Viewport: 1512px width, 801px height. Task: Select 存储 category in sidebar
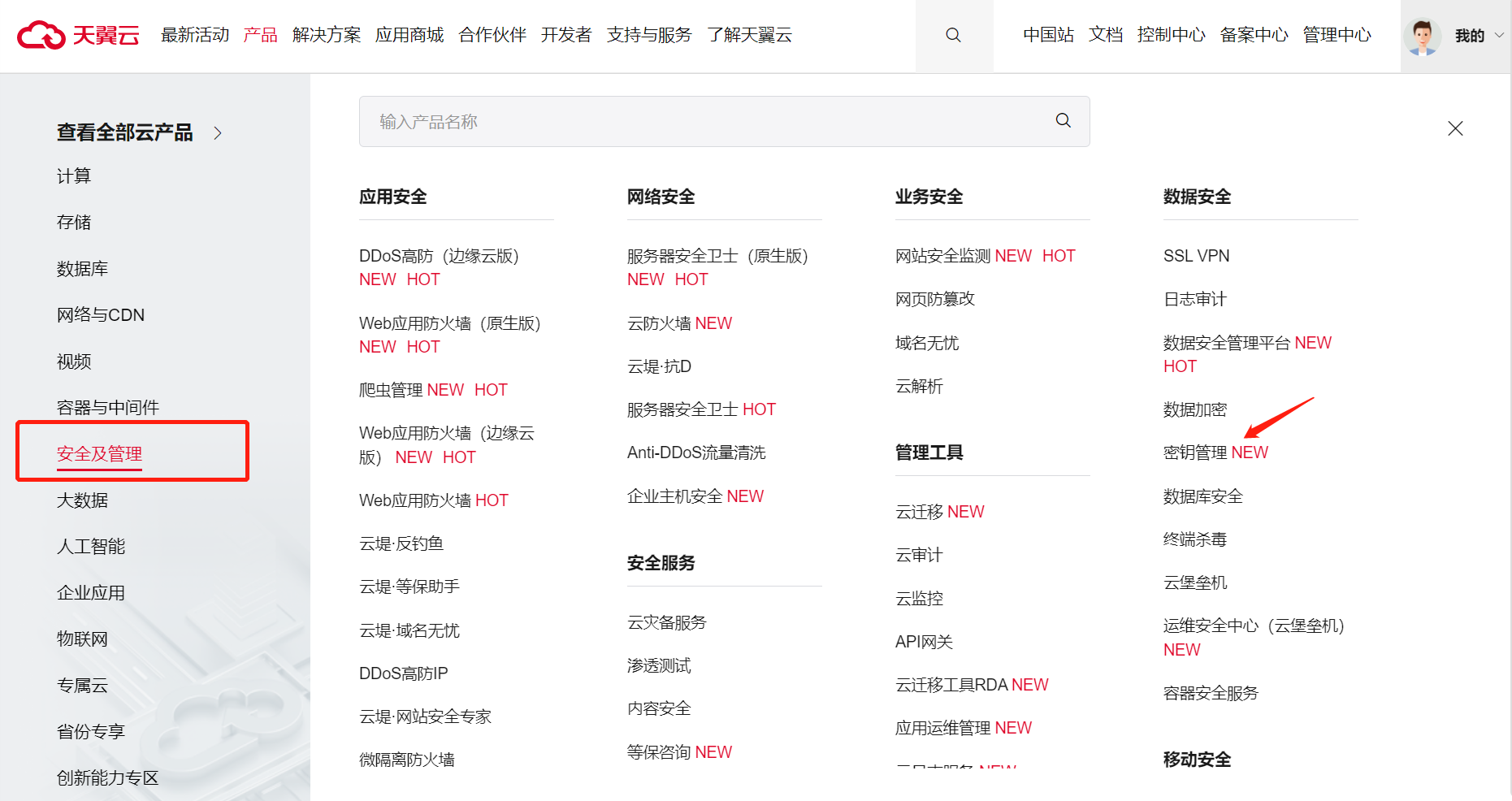tap(74, 222)
